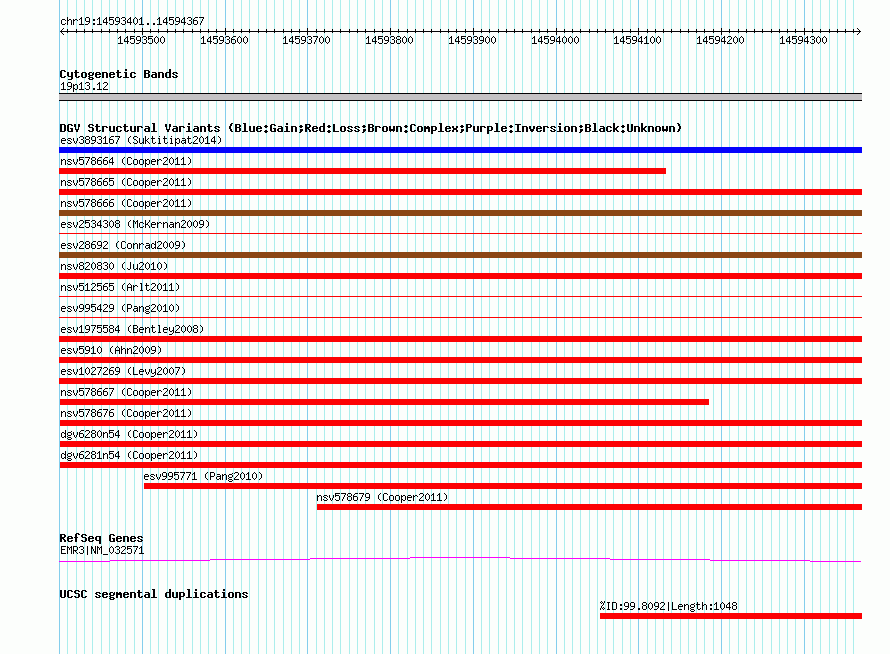
Task: Click the DGV Structural Variants track title
Action: [x=371, y=128]
